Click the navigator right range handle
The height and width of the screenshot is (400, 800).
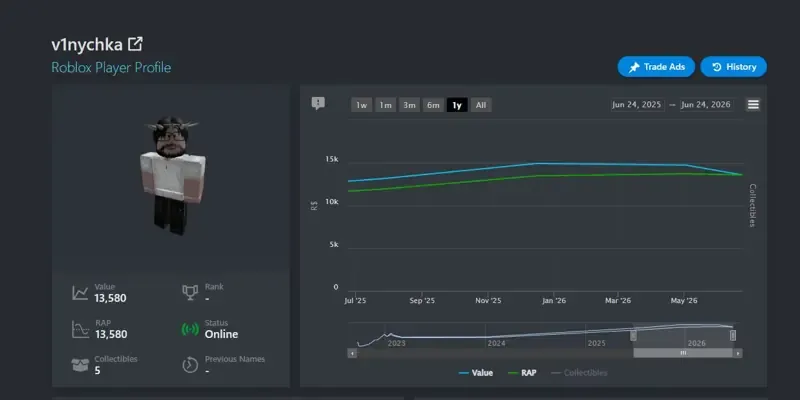(x=733, y=335)
